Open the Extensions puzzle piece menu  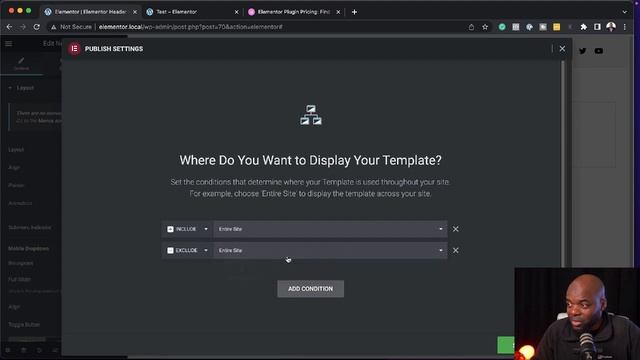pos(584,27)
